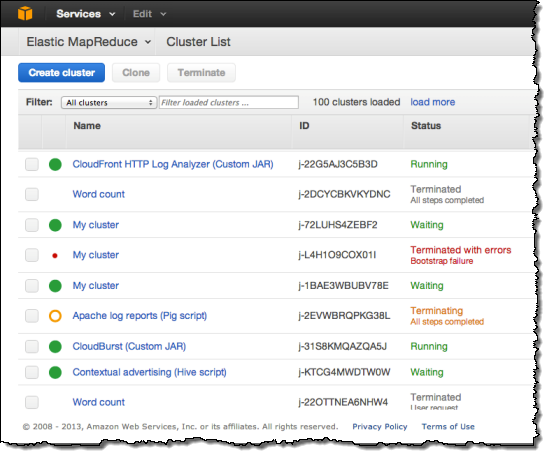Sort by the Name column header
The height and width of the screenshot is (456, 550).
tap(87, 126)
